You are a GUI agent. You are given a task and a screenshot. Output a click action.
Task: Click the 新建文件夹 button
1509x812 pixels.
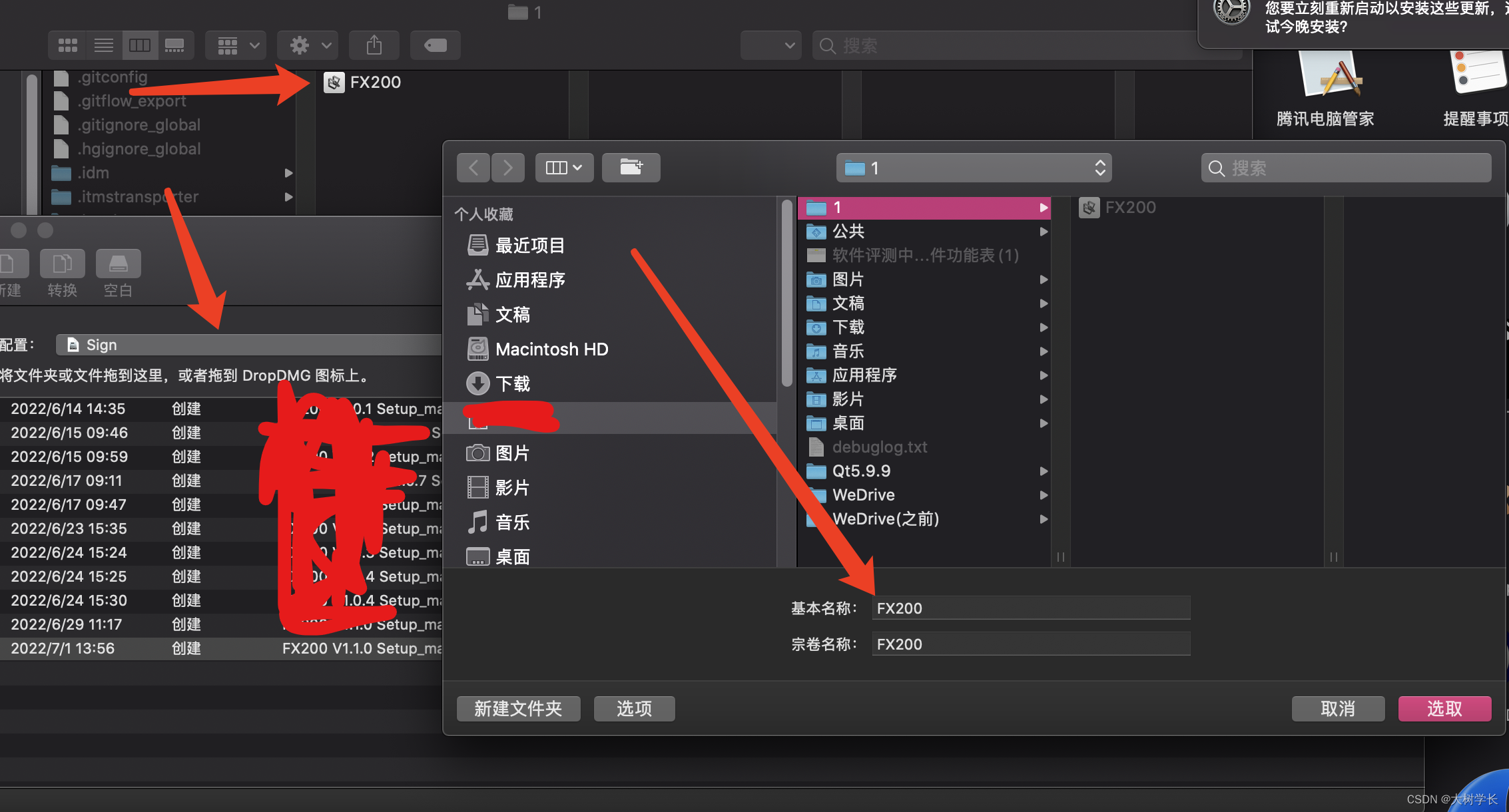(518, 708)
